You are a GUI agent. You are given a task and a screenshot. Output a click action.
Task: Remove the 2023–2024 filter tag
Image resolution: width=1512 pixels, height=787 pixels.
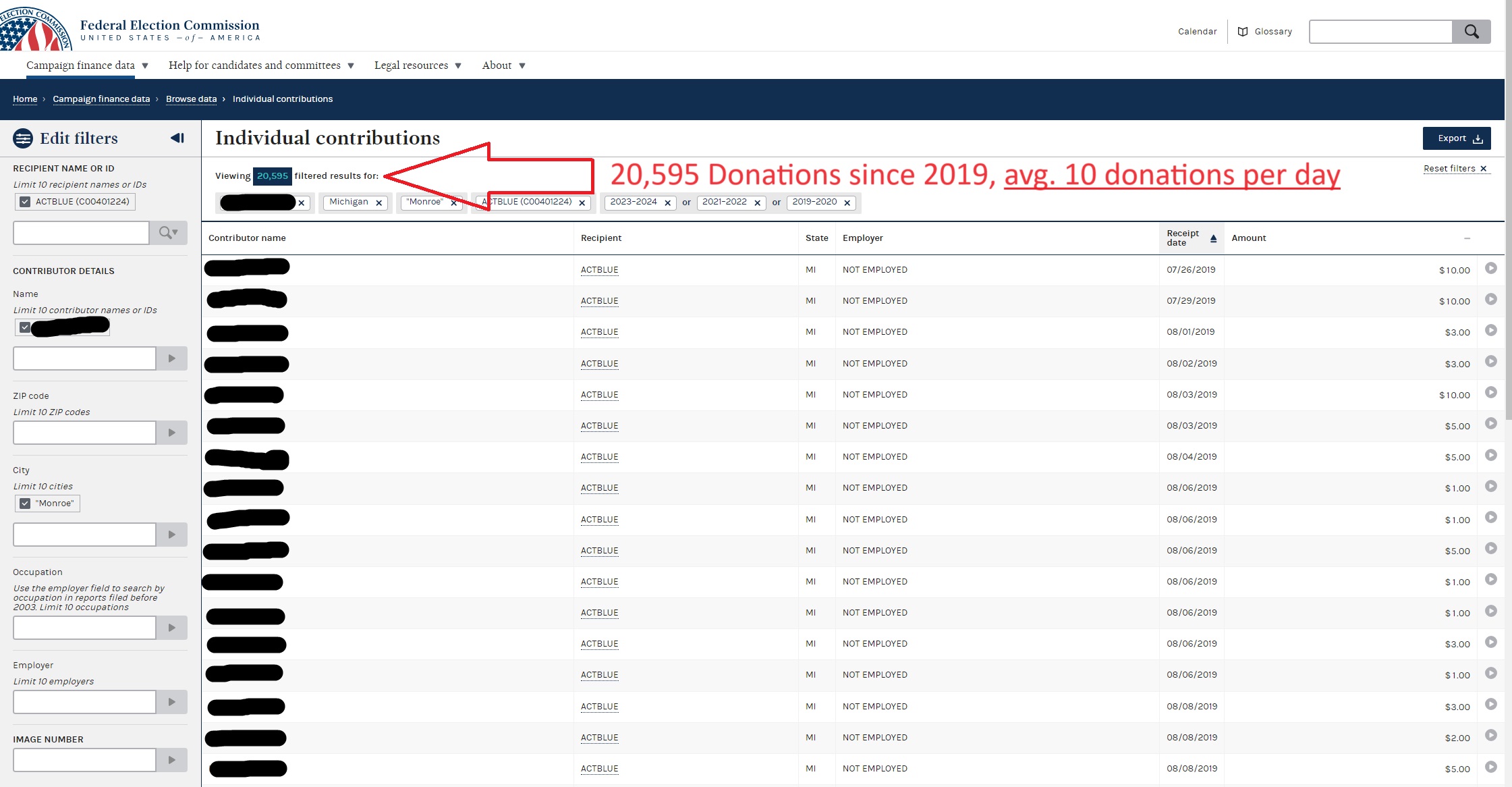tap(668, 203)
